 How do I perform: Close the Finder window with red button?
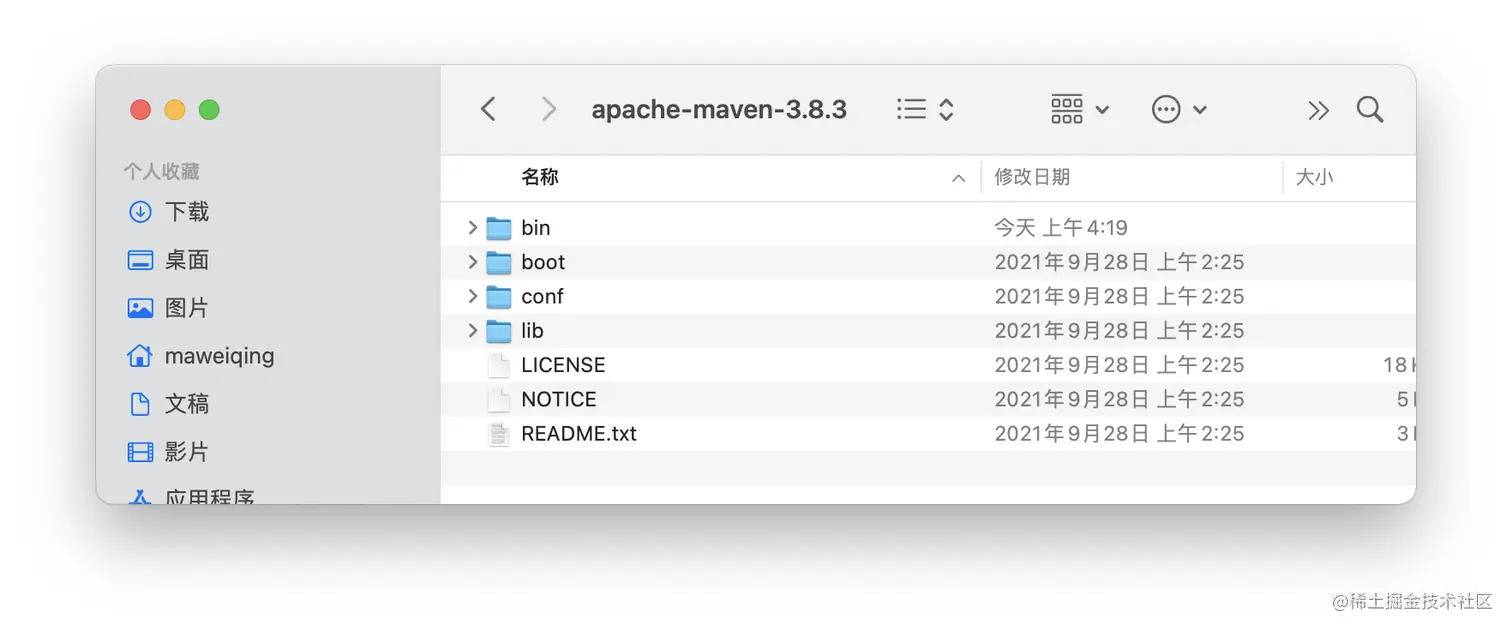[141, 110]
